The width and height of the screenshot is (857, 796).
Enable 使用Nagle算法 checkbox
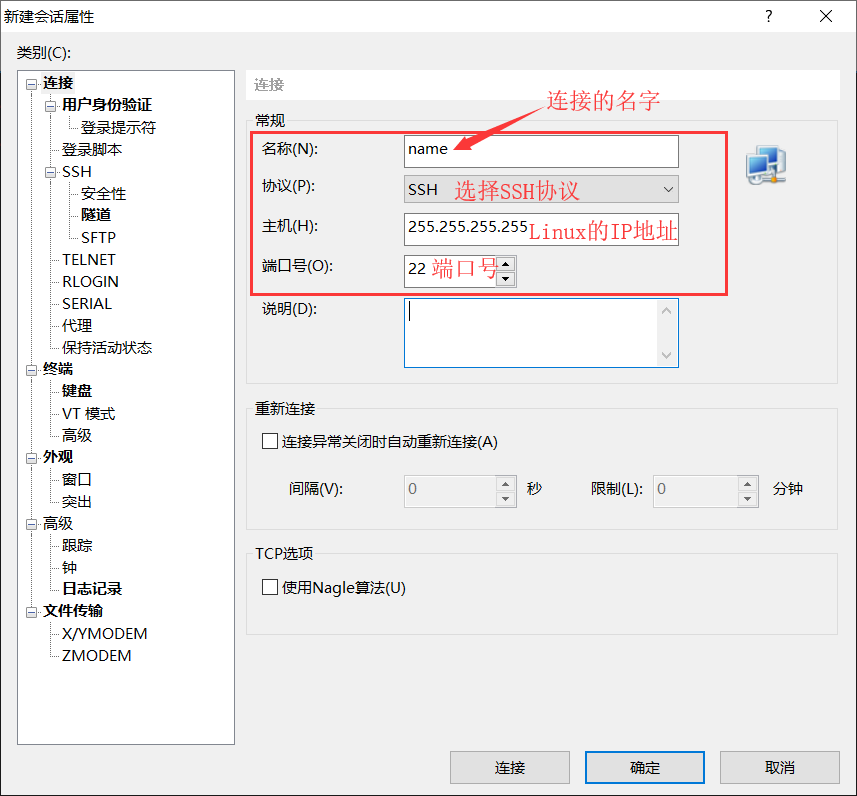270,587
